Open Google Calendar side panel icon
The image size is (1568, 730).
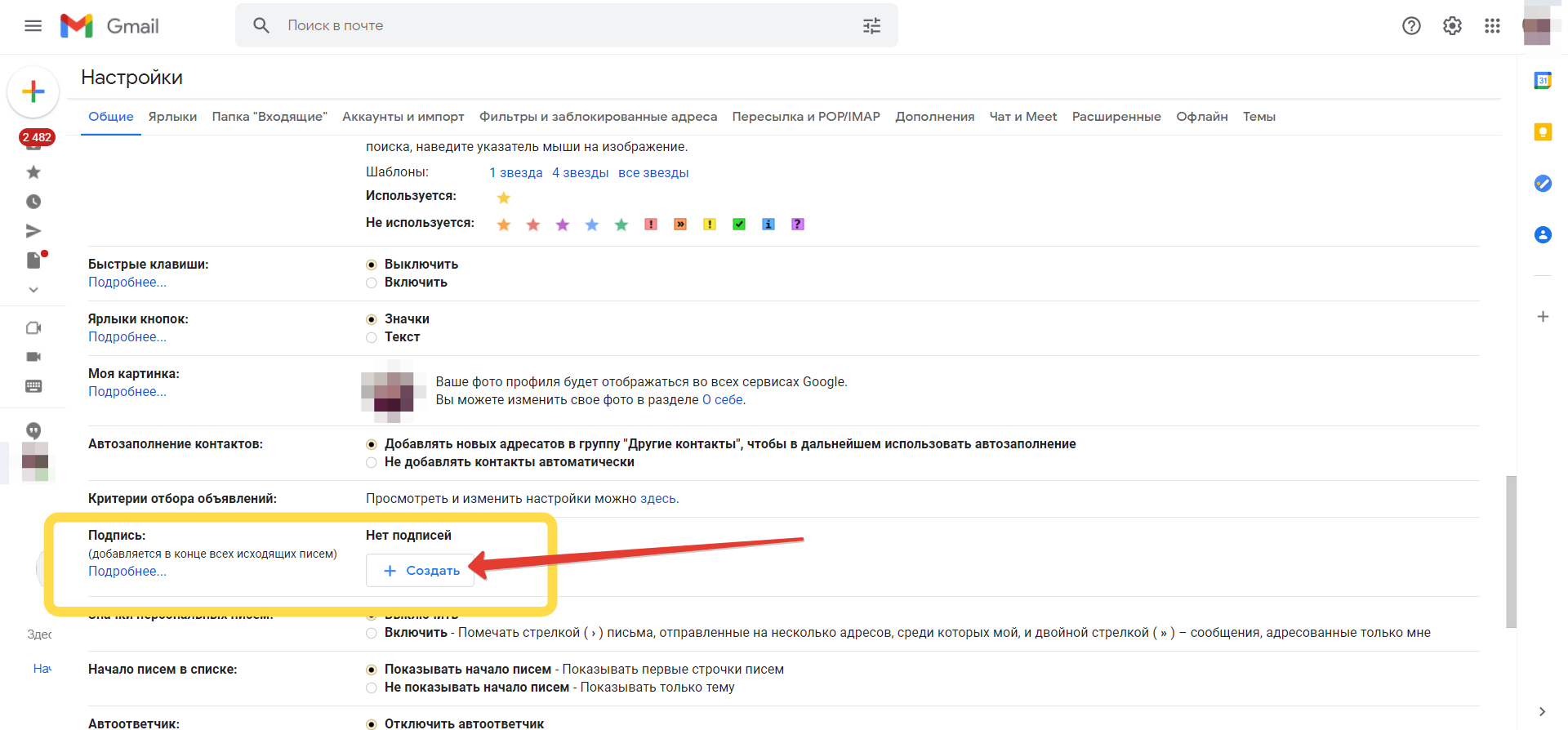click(x=1543, y=81)
